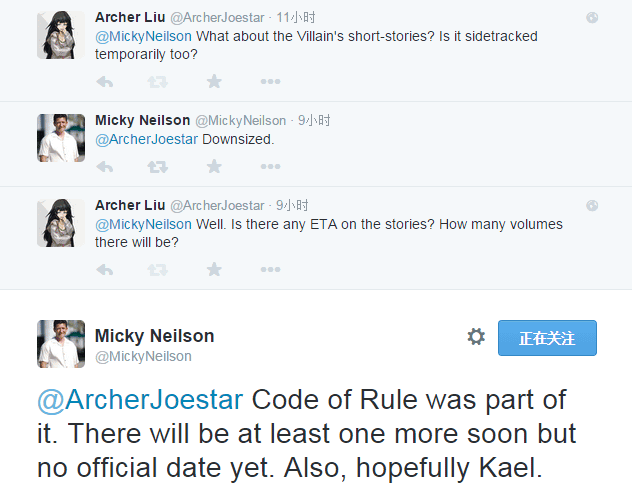This screenshot has height=494, width=632.
Task: Favorite the "Villain's short-stories" tweet with star
Action: [213, 81]
